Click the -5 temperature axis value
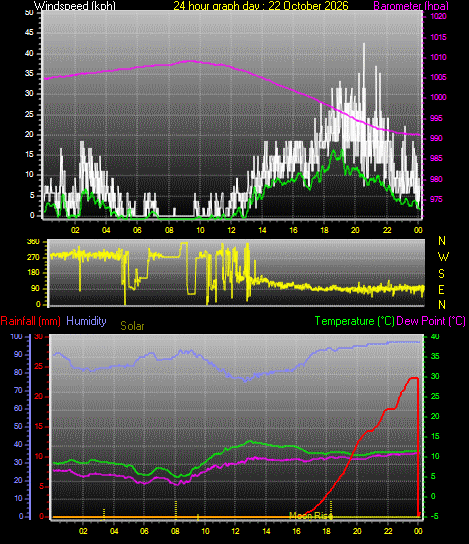 (434, 517)
